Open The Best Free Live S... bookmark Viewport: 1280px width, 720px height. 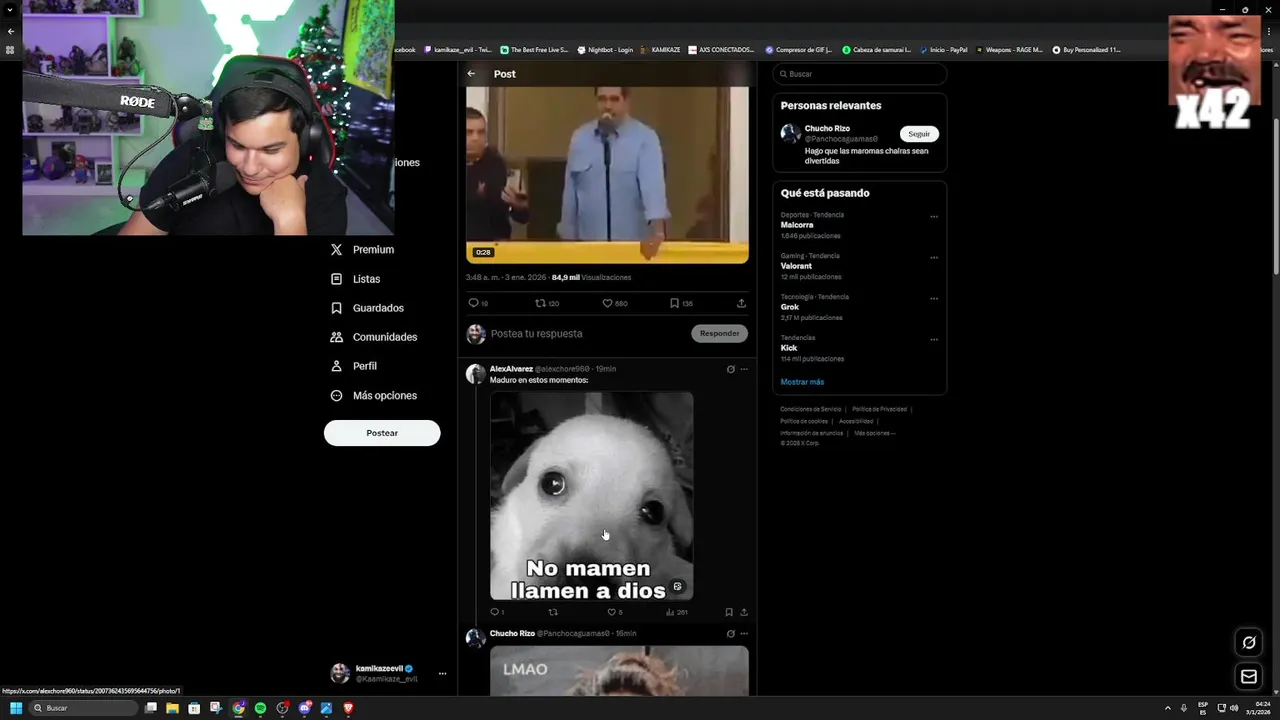point(534,49)
